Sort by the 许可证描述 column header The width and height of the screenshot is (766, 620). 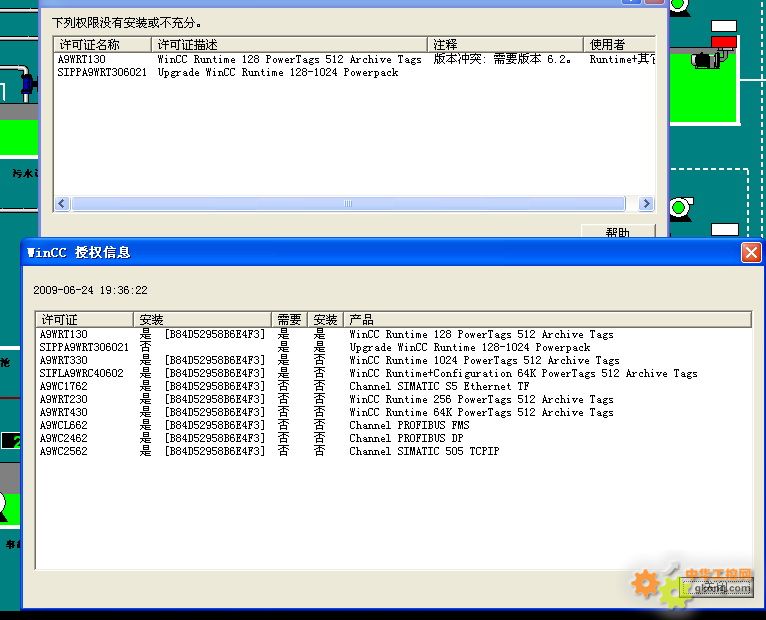click(289, 44)
